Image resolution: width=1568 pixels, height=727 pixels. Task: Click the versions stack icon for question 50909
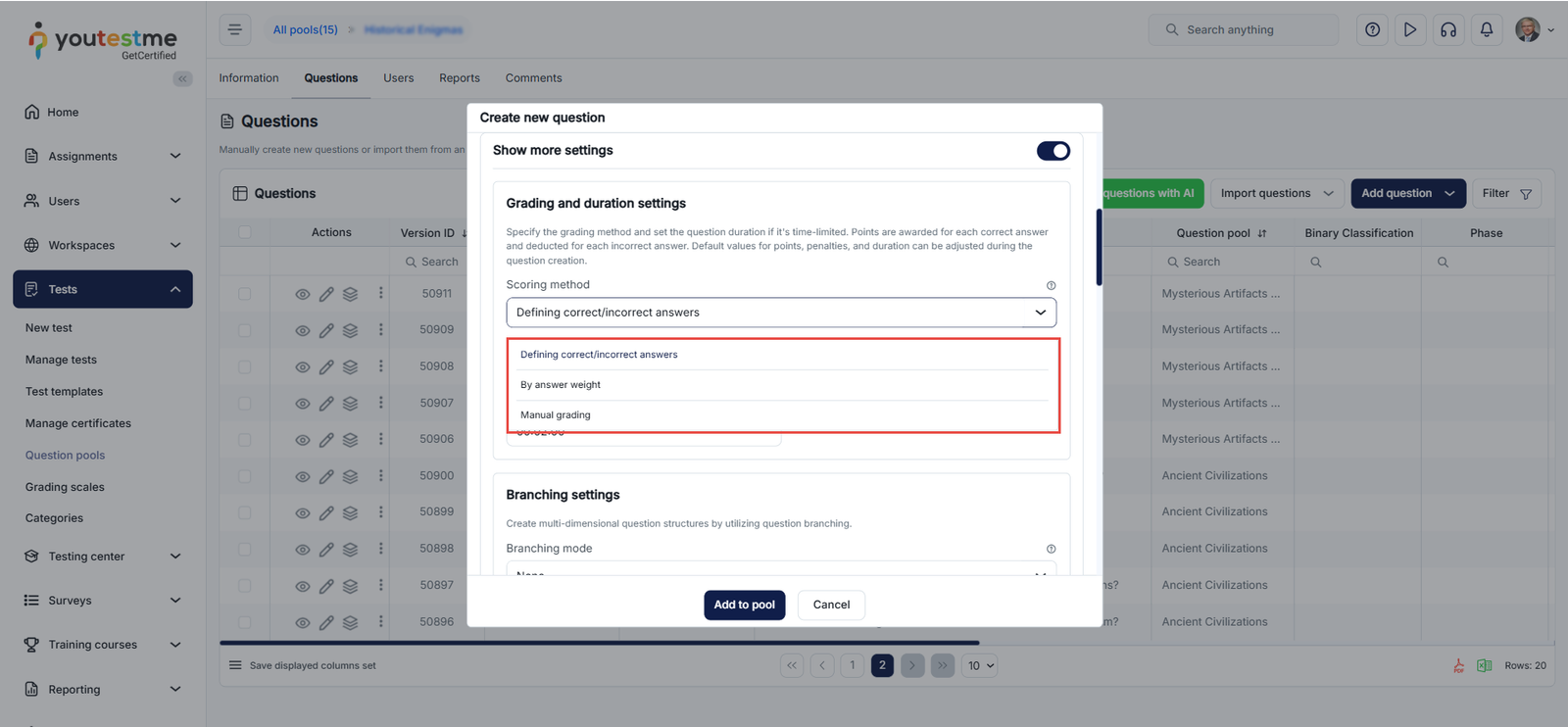350,330
